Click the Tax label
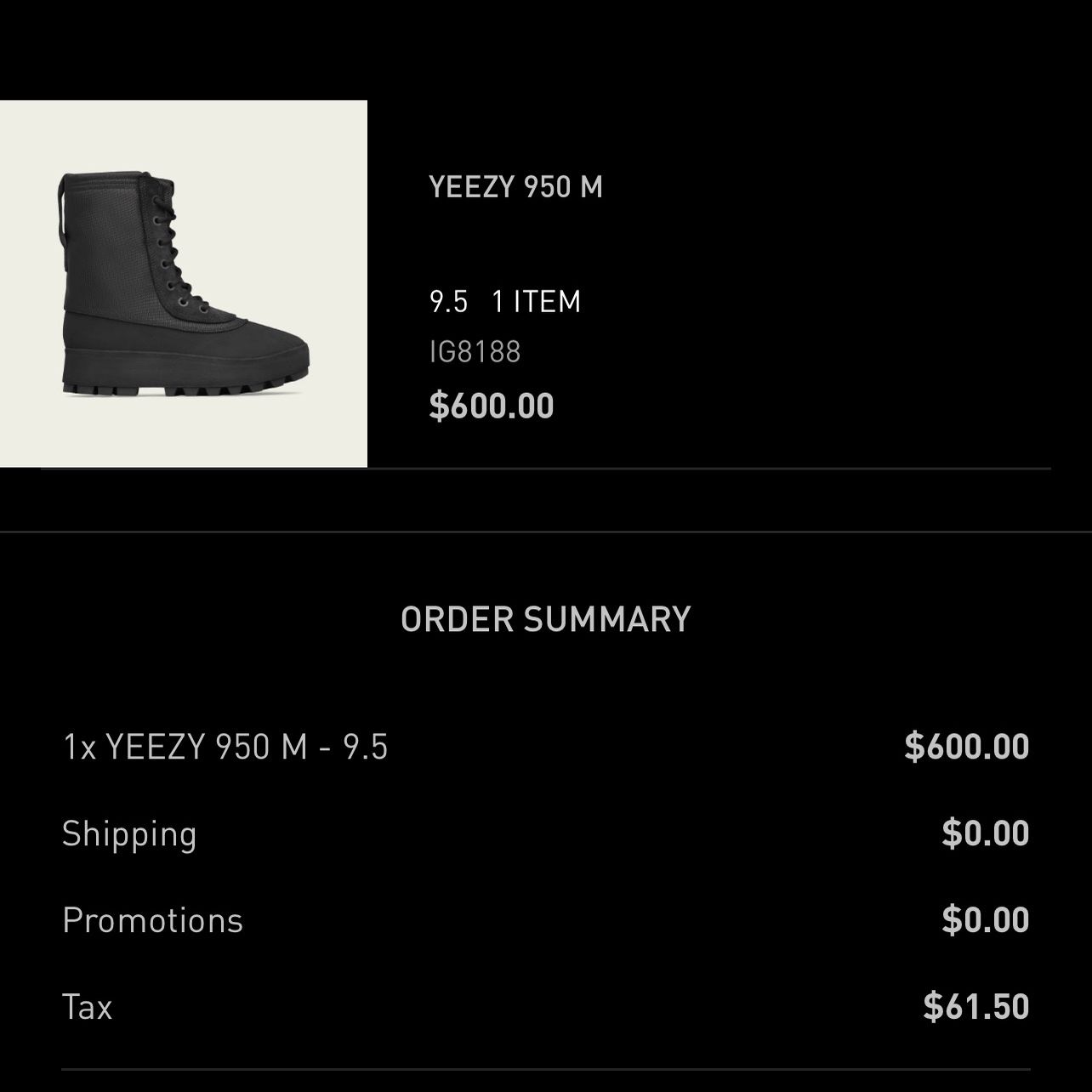Screen dimensions: 1092x1092 point(88,1007)
